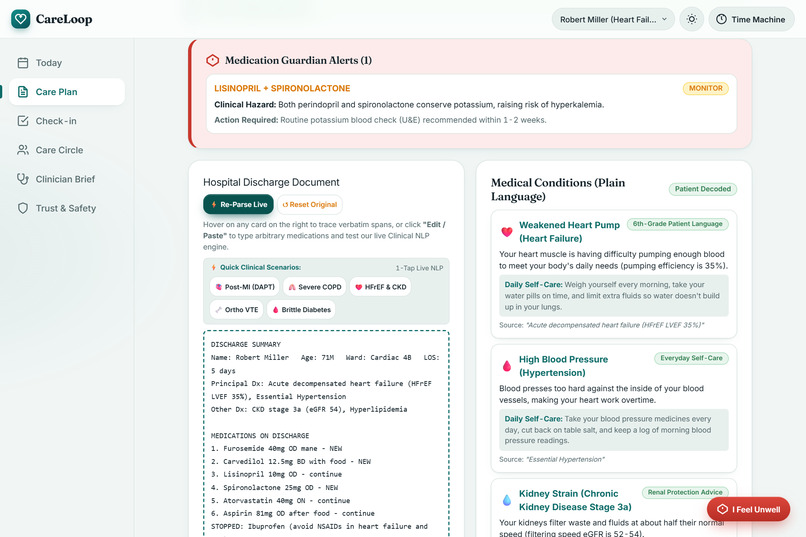
Task: Click the Medication Guardian alert hexagon icon
Action: tap(212, 60)
